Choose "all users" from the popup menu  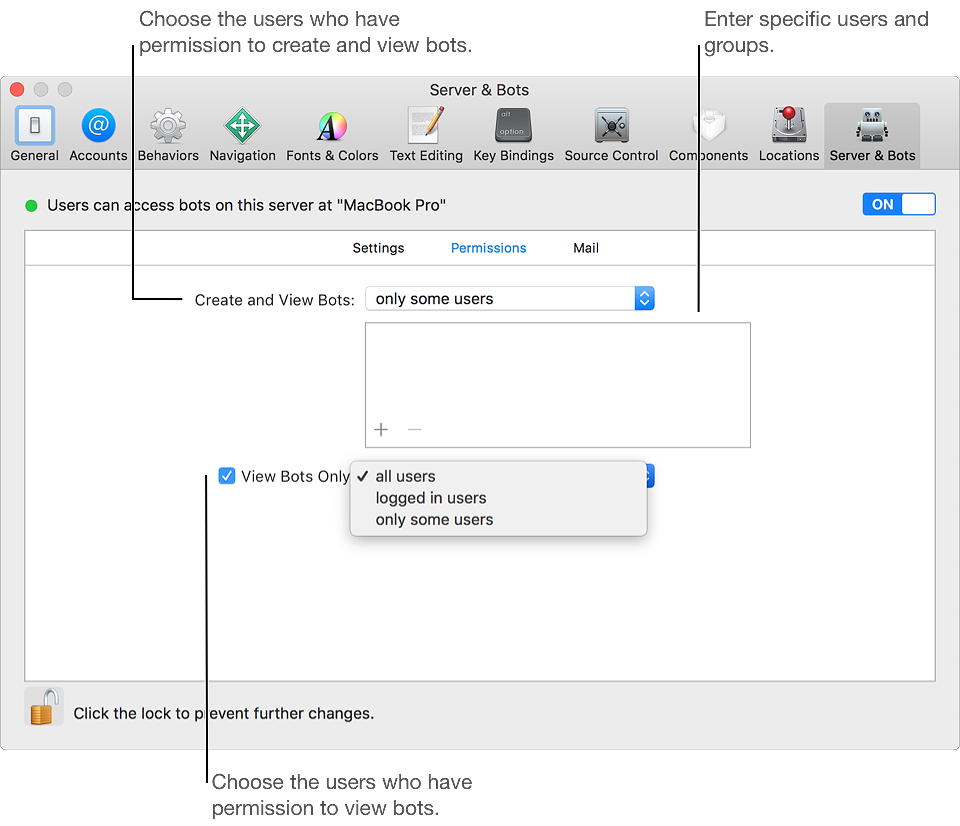coord(498,476)
